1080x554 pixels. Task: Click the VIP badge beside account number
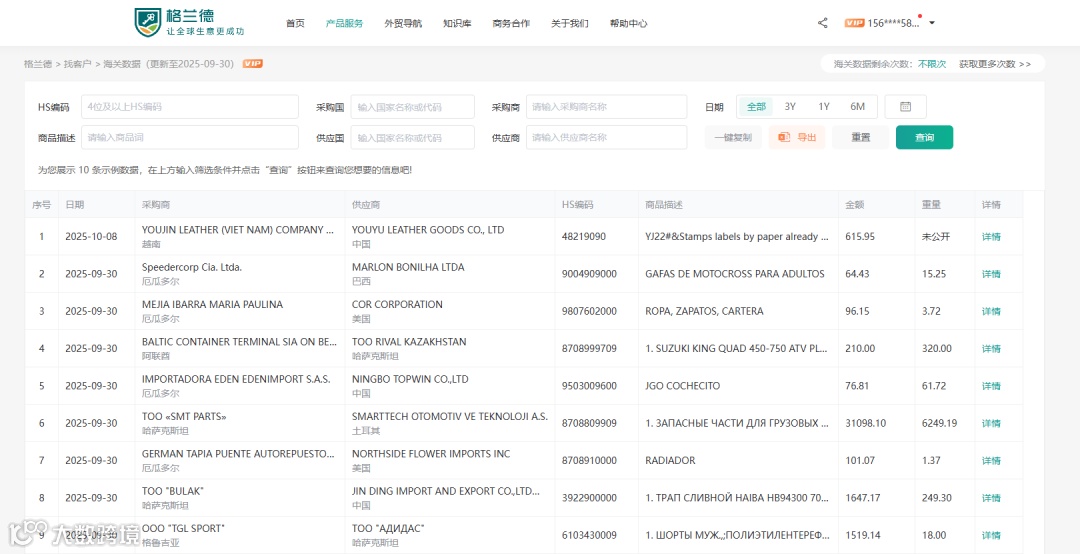(854, 23)
